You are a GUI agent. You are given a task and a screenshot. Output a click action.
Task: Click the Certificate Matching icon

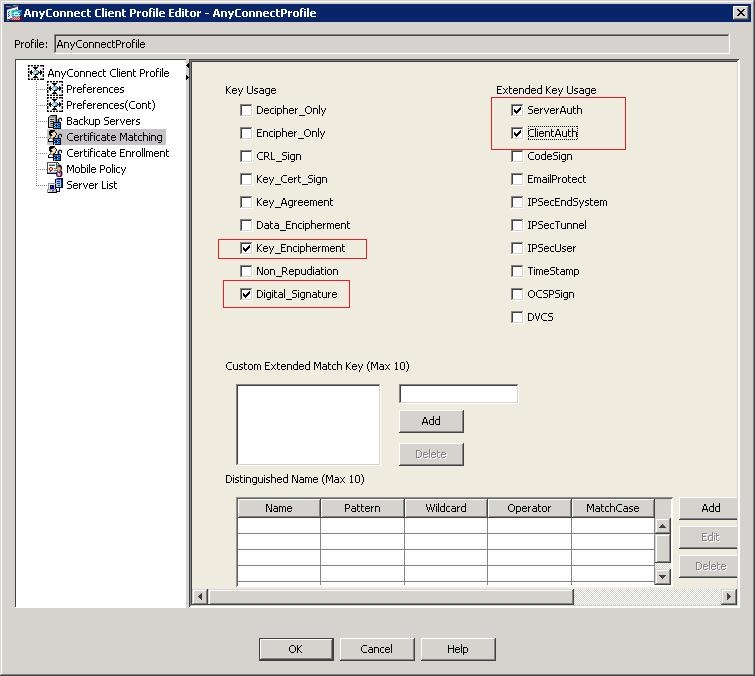[x=55, y=137]
